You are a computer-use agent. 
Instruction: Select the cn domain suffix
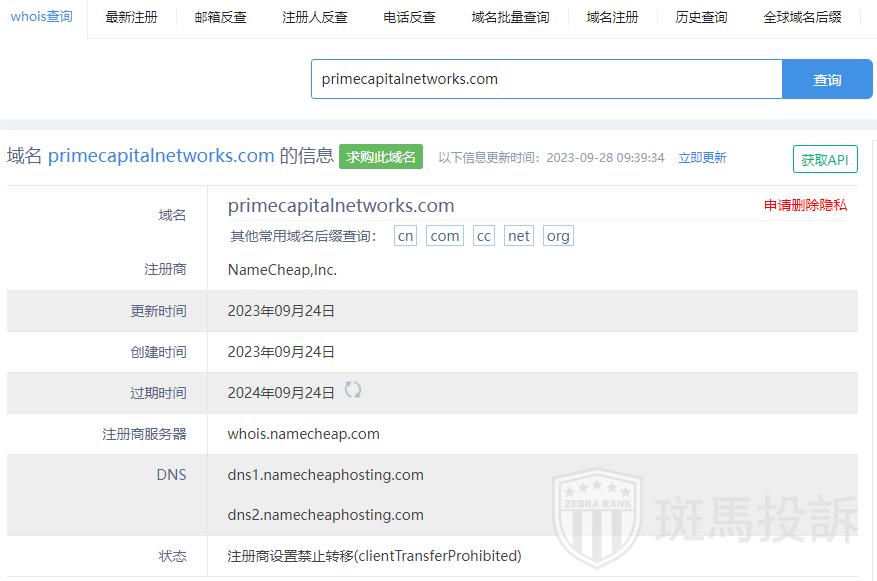405,236
